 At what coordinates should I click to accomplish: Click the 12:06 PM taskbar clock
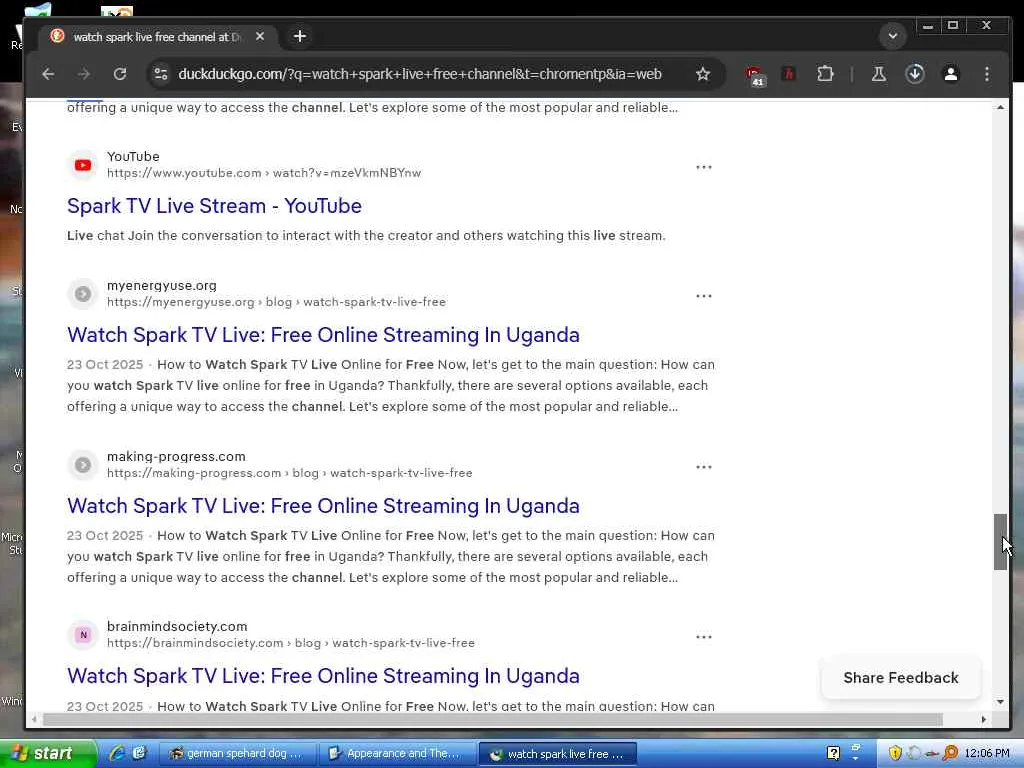click(987, 754)
